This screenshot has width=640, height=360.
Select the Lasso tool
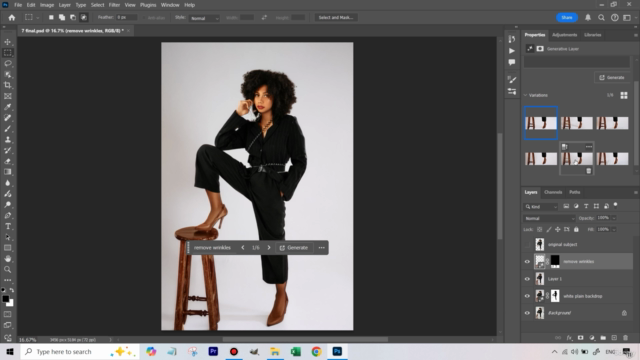[x=8, y=64]
